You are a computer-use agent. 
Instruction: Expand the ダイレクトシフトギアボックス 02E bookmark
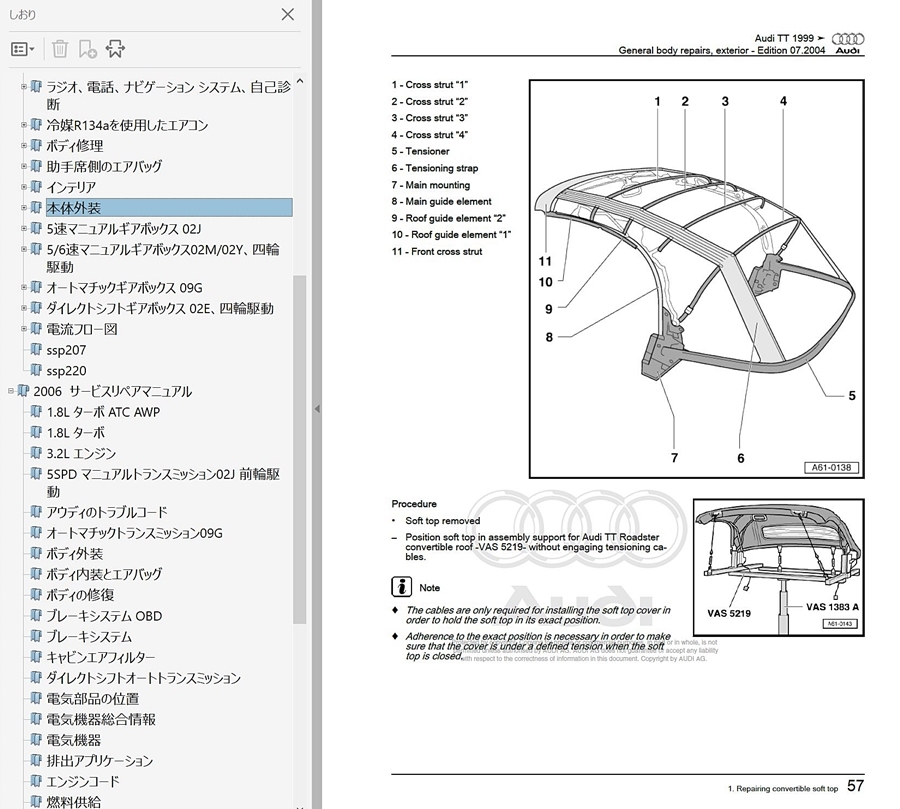(x=24, y=308)
